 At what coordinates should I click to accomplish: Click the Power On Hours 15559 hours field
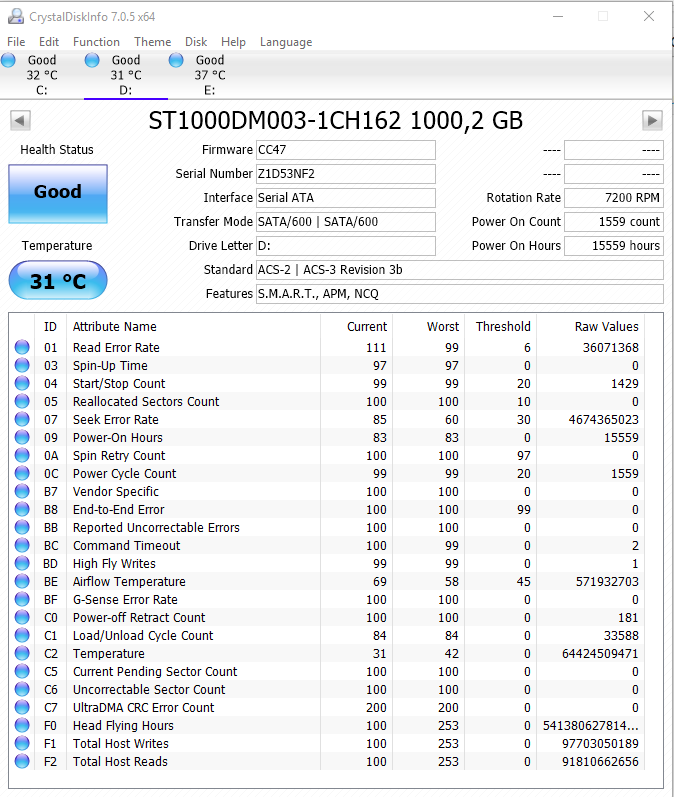coord(614,246)
